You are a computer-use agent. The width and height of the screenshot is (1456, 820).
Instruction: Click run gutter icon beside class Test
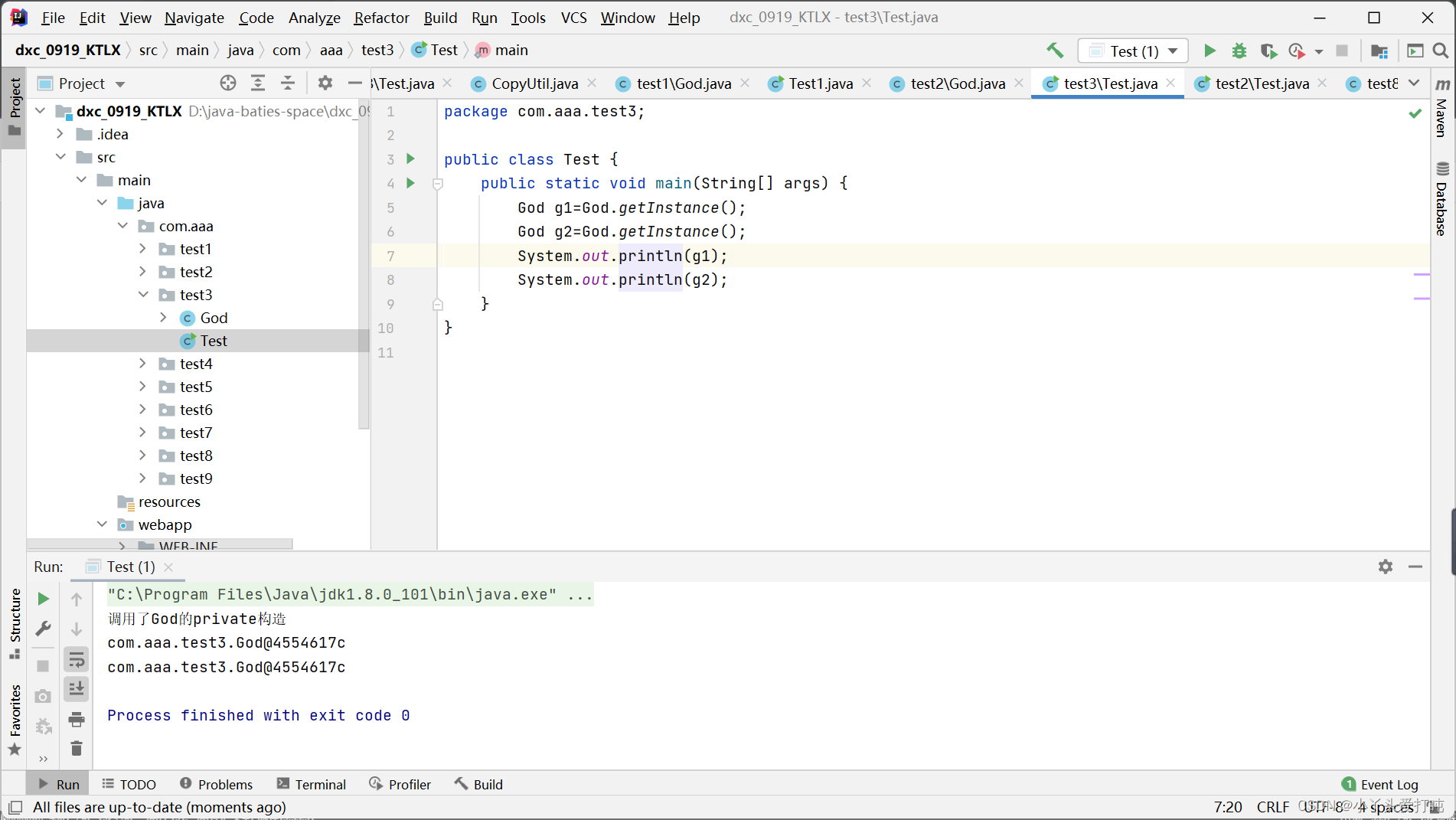411,158
